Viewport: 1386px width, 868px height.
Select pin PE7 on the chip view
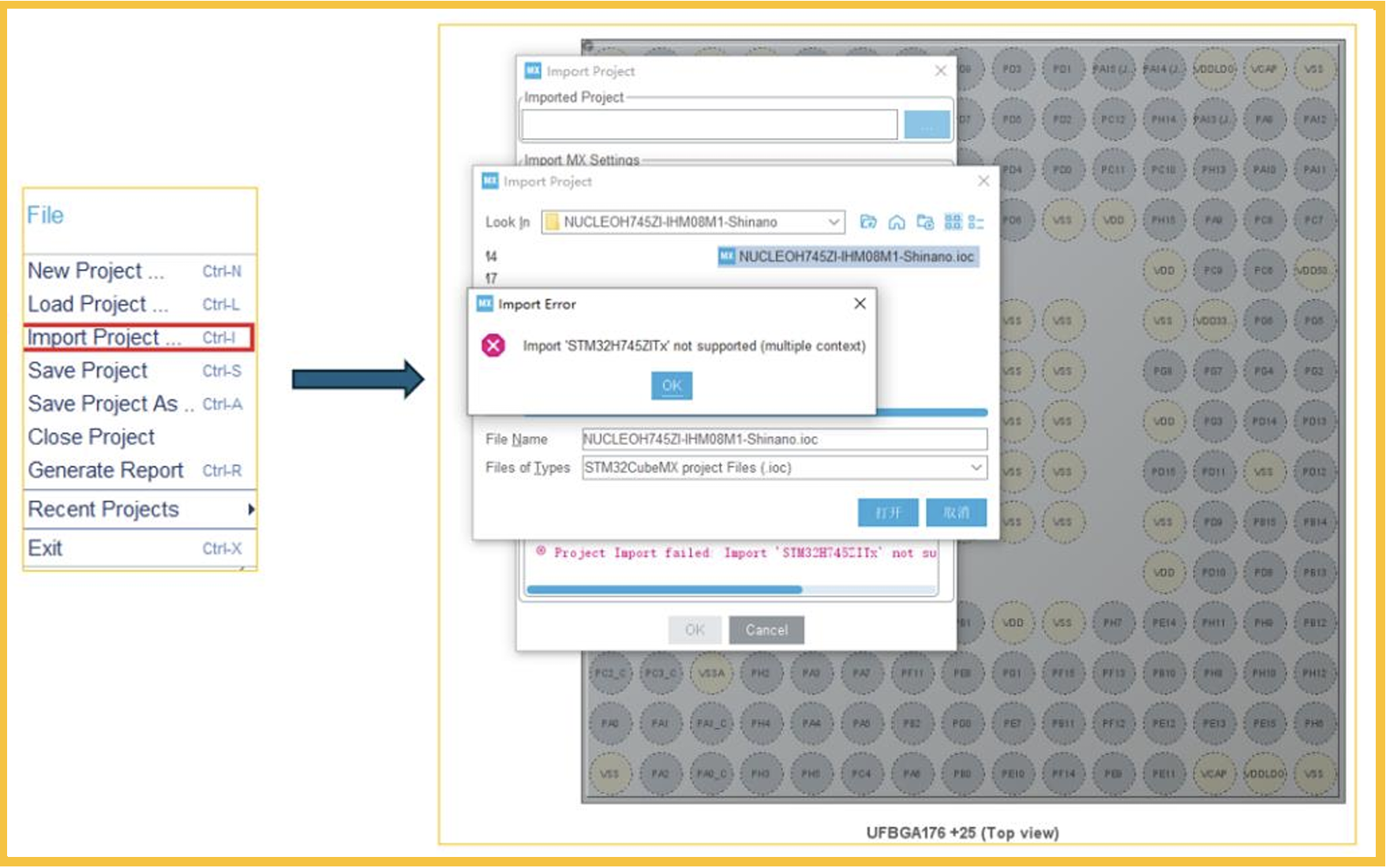[x=1012, y=723]
